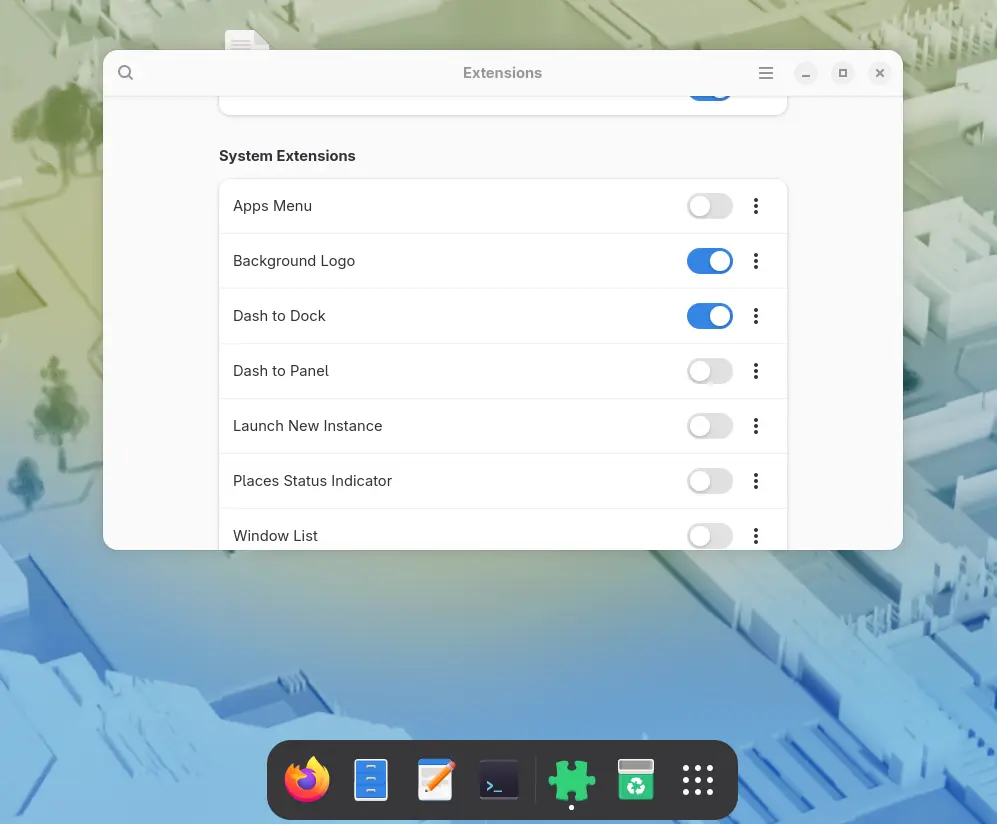997x824 pixels.
Task: Open the Files manager in dock
Action: 371,779
